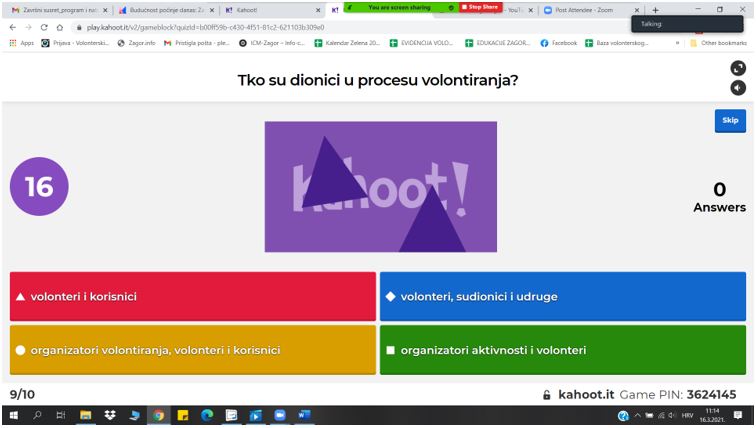Select green answer 'organizatori aktivnosti i volonteri'
Screen dimensions: 756x428
coord(562,350)
